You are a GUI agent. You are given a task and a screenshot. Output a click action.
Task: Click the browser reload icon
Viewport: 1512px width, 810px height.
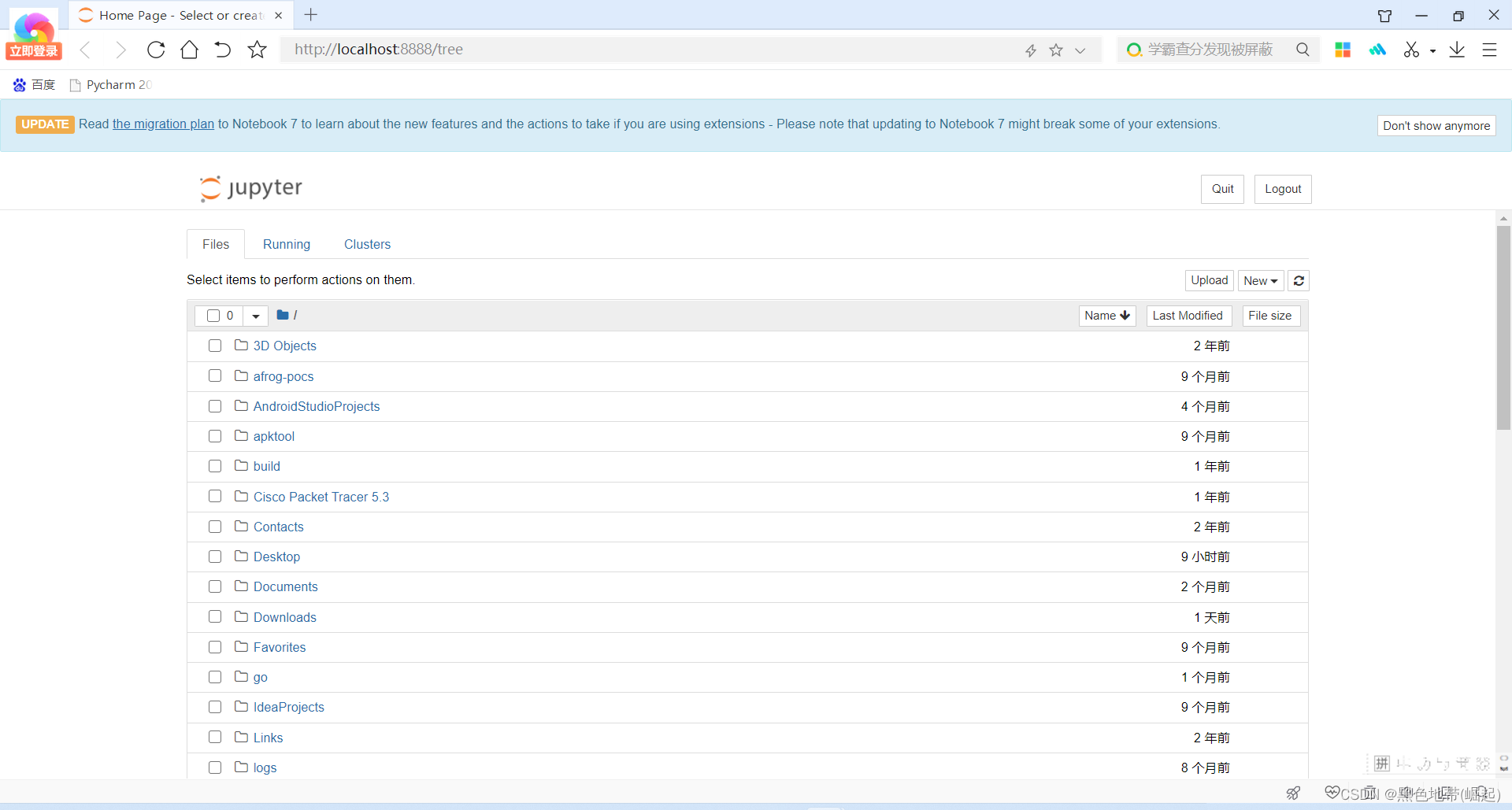coord(156,50)
